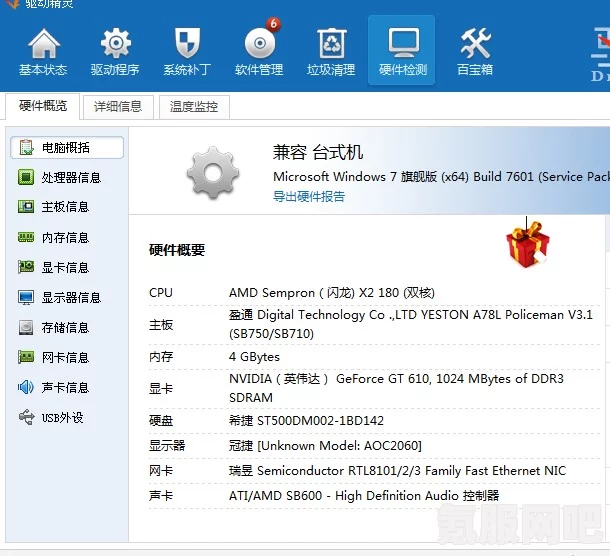
Task: Click the 存储信息 hard disk icon
Action: pos(26,327)
